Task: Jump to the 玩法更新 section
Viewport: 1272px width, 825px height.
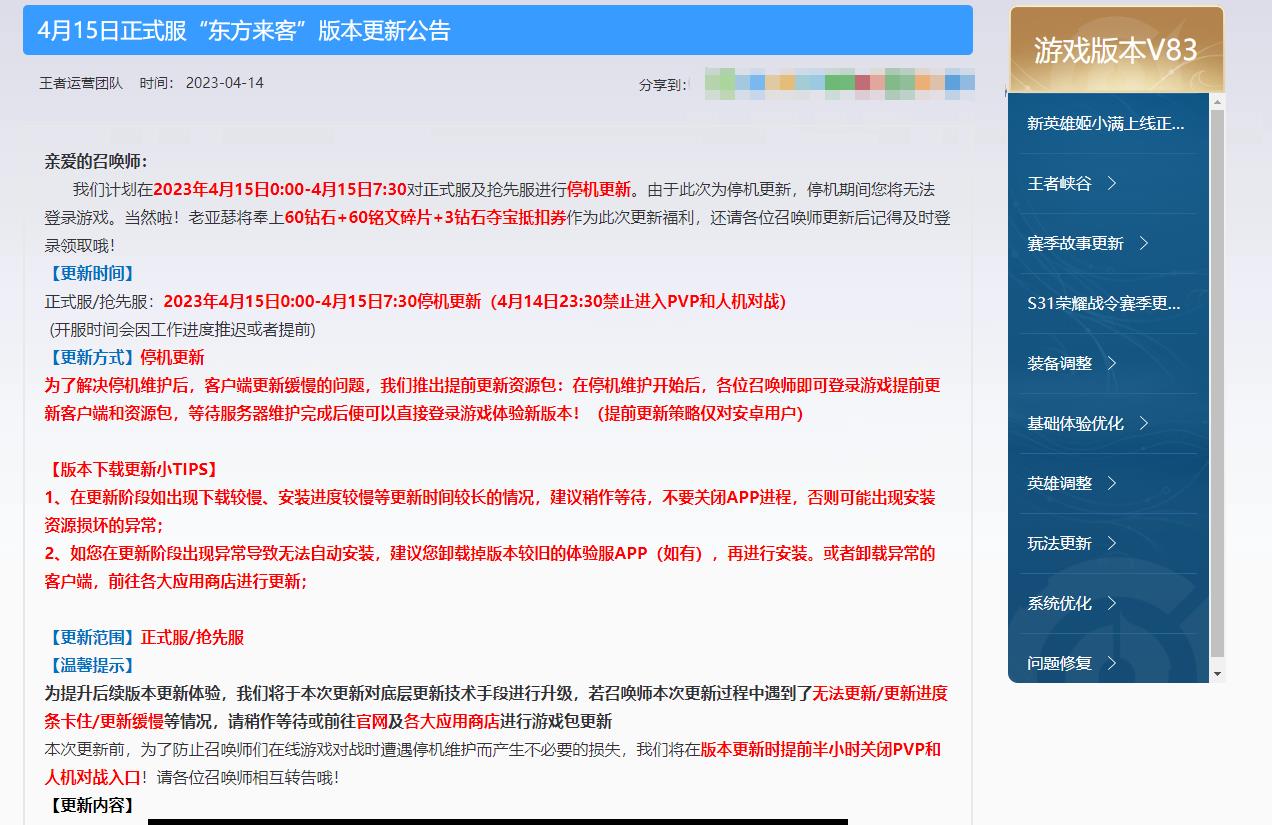Action: tap(1059, 543)
